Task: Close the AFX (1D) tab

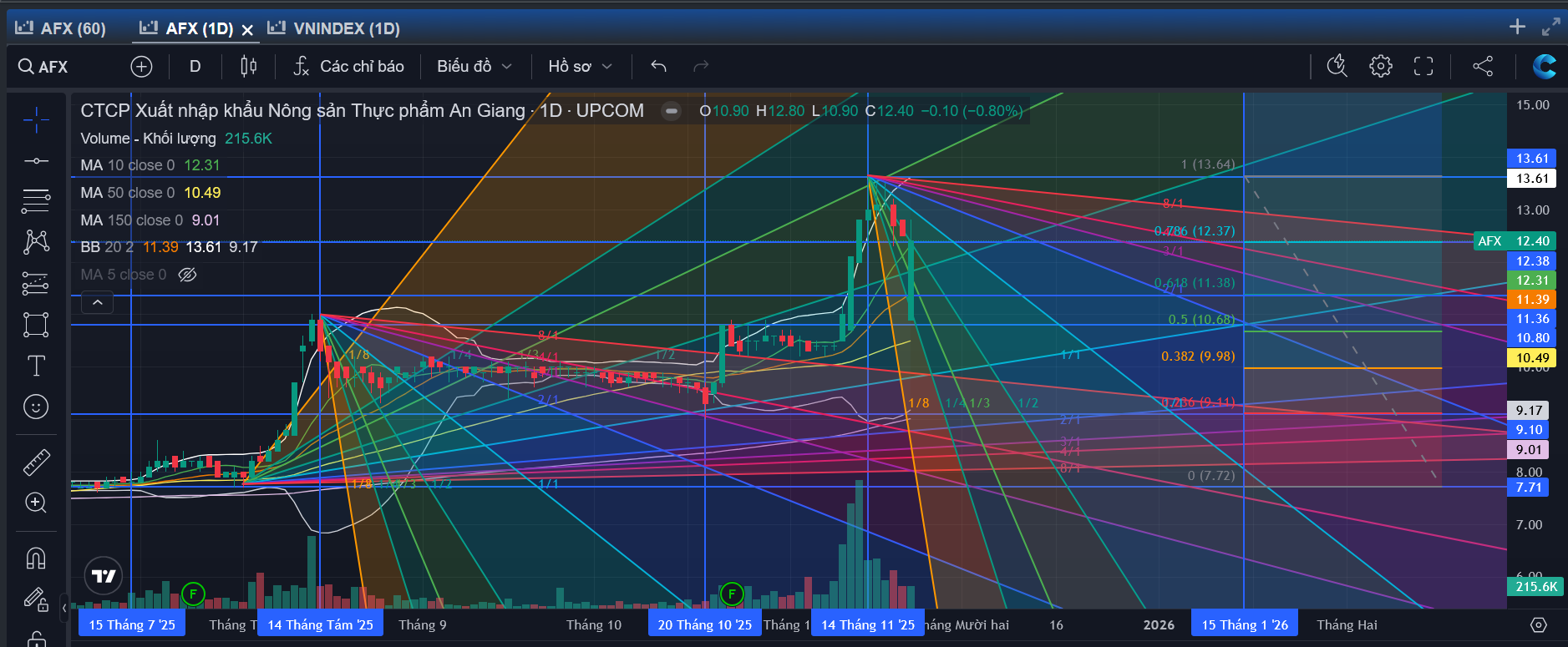Action: click(247, 30)
